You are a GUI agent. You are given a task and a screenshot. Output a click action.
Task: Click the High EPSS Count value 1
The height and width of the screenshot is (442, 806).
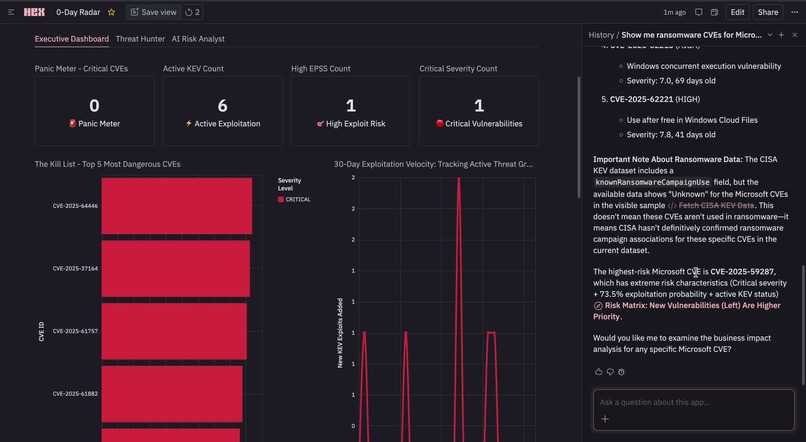(351, 106)
